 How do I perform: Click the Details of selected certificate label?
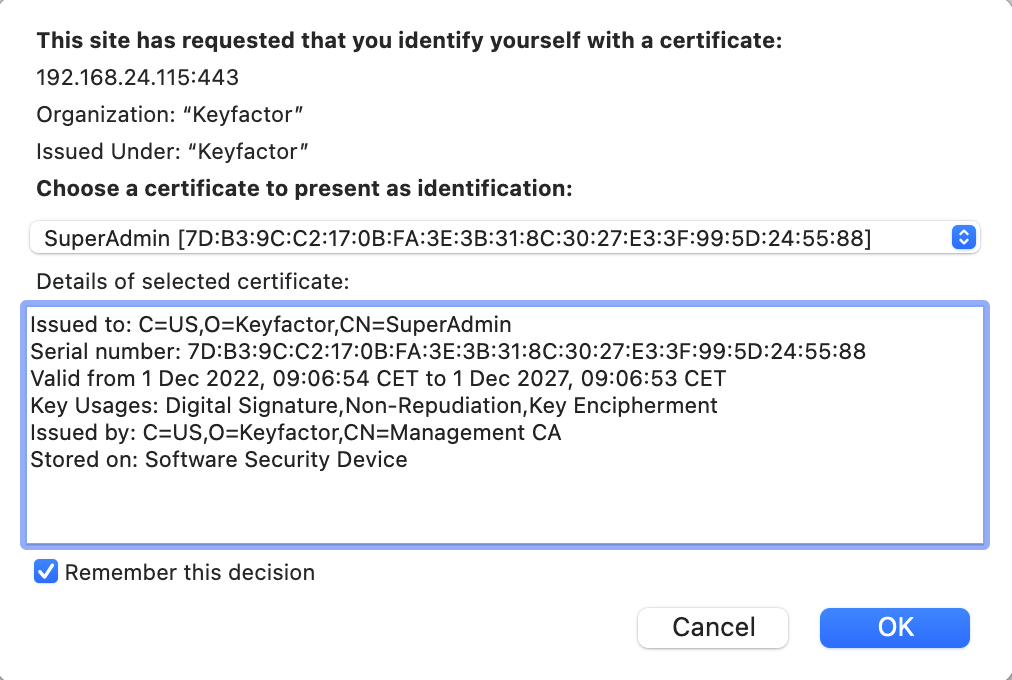tap(193, 282)
